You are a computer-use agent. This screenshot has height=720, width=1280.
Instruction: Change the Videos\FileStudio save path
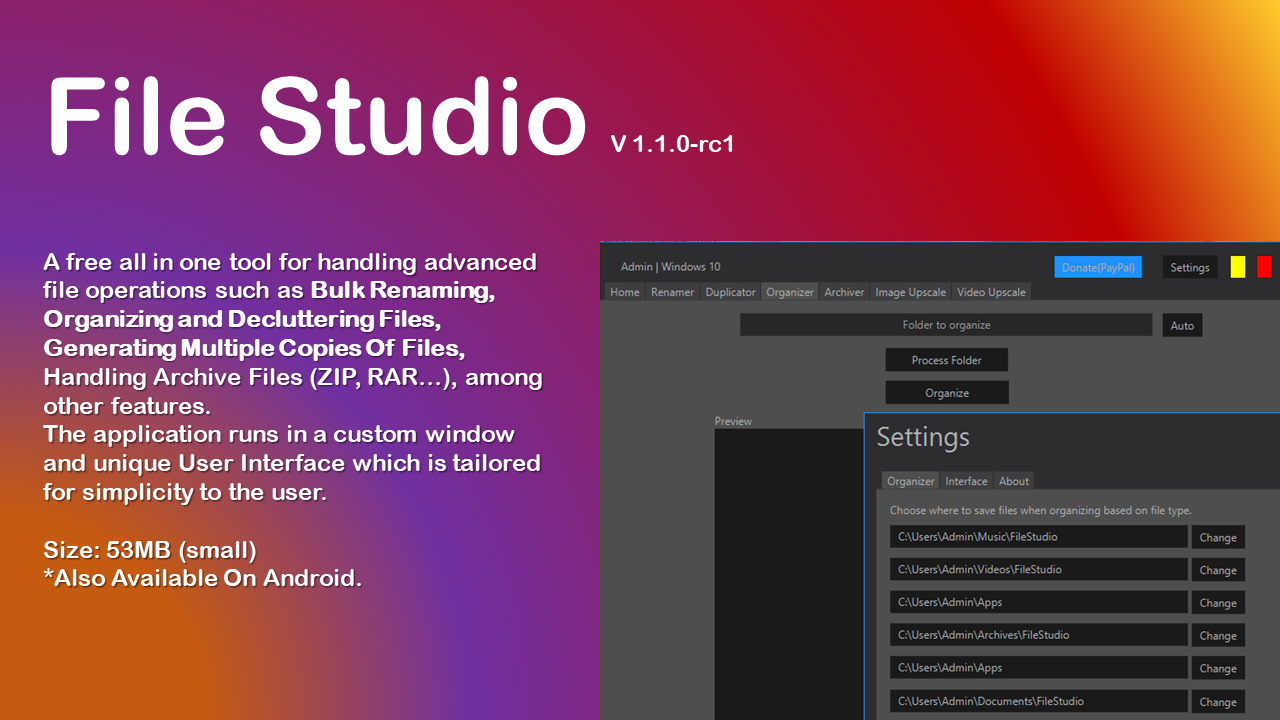(1218, 570)
